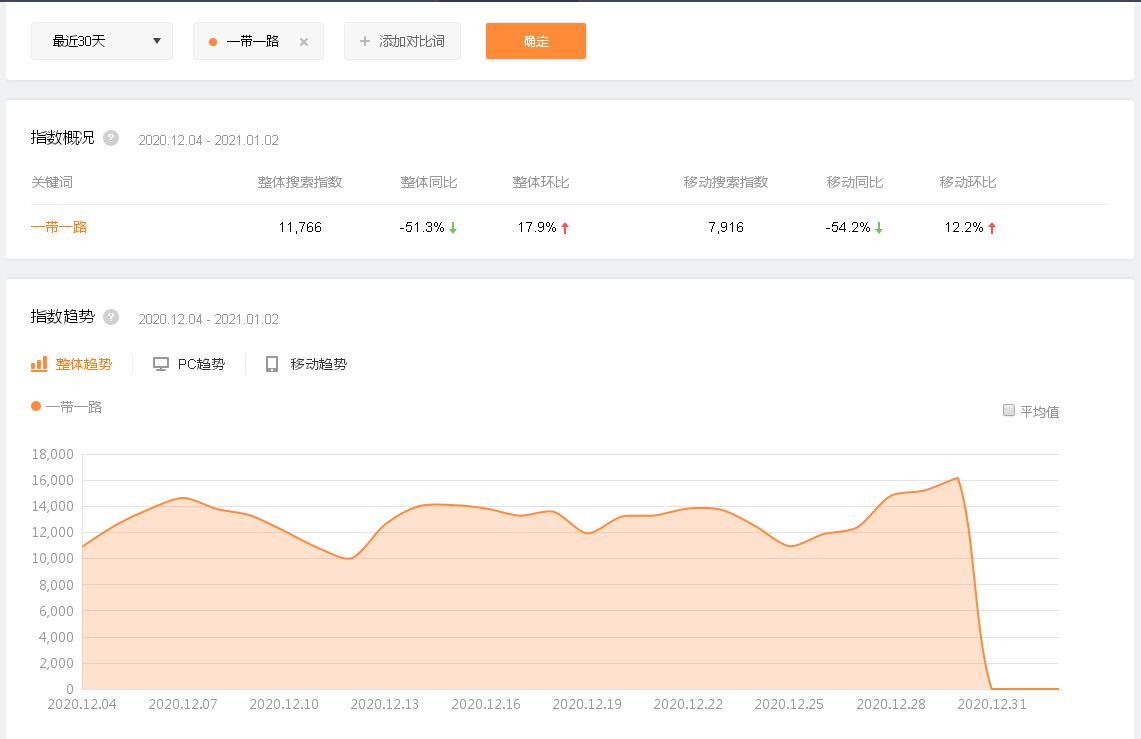Switch to the PC趋势 tab

tap(201, 364)
